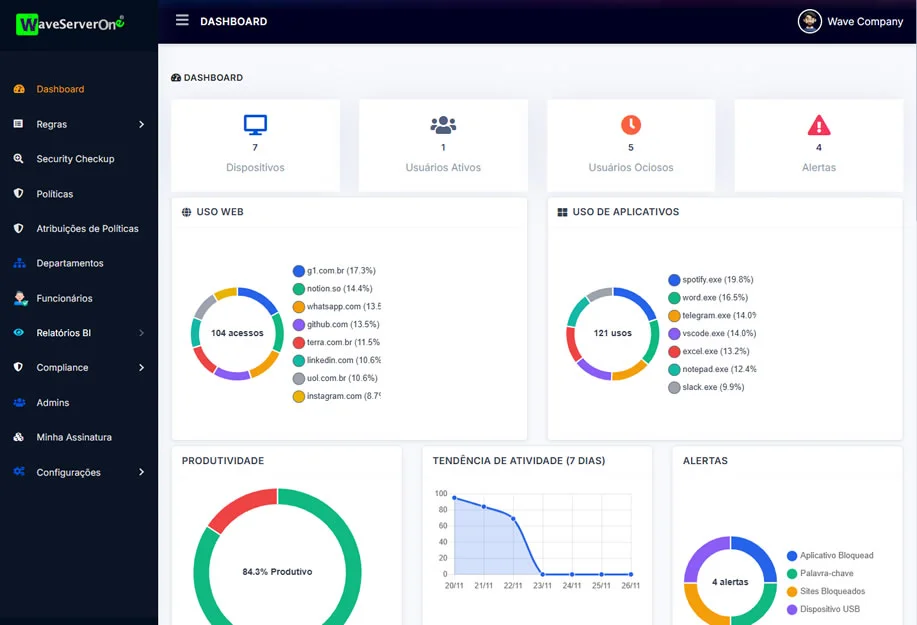Click the Admins users icon in sidebar

pos(19,402)
